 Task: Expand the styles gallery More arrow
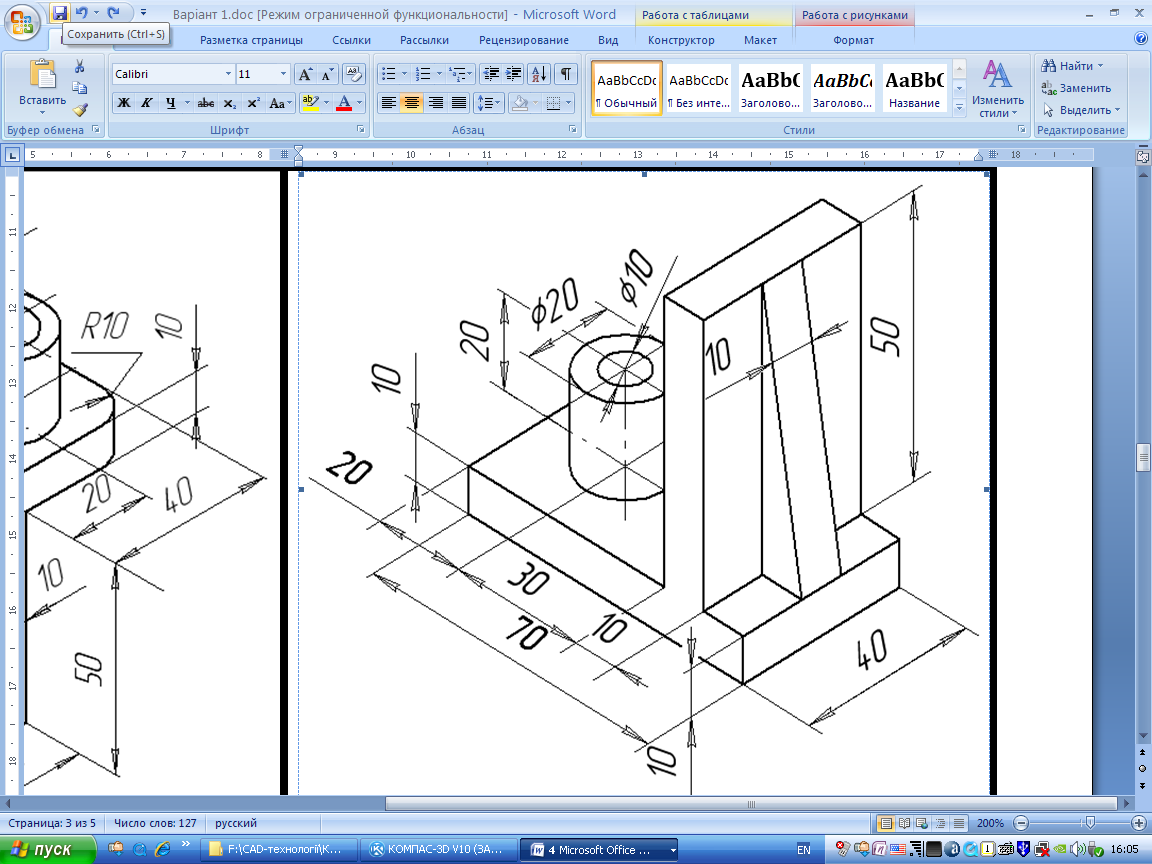[x=959, y=107]
